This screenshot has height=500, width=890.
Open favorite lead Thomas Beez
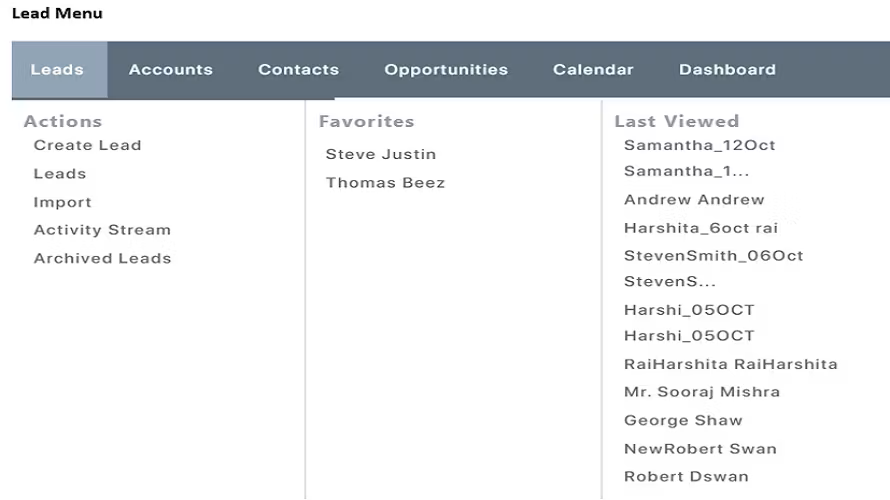[x=385, y=183]
